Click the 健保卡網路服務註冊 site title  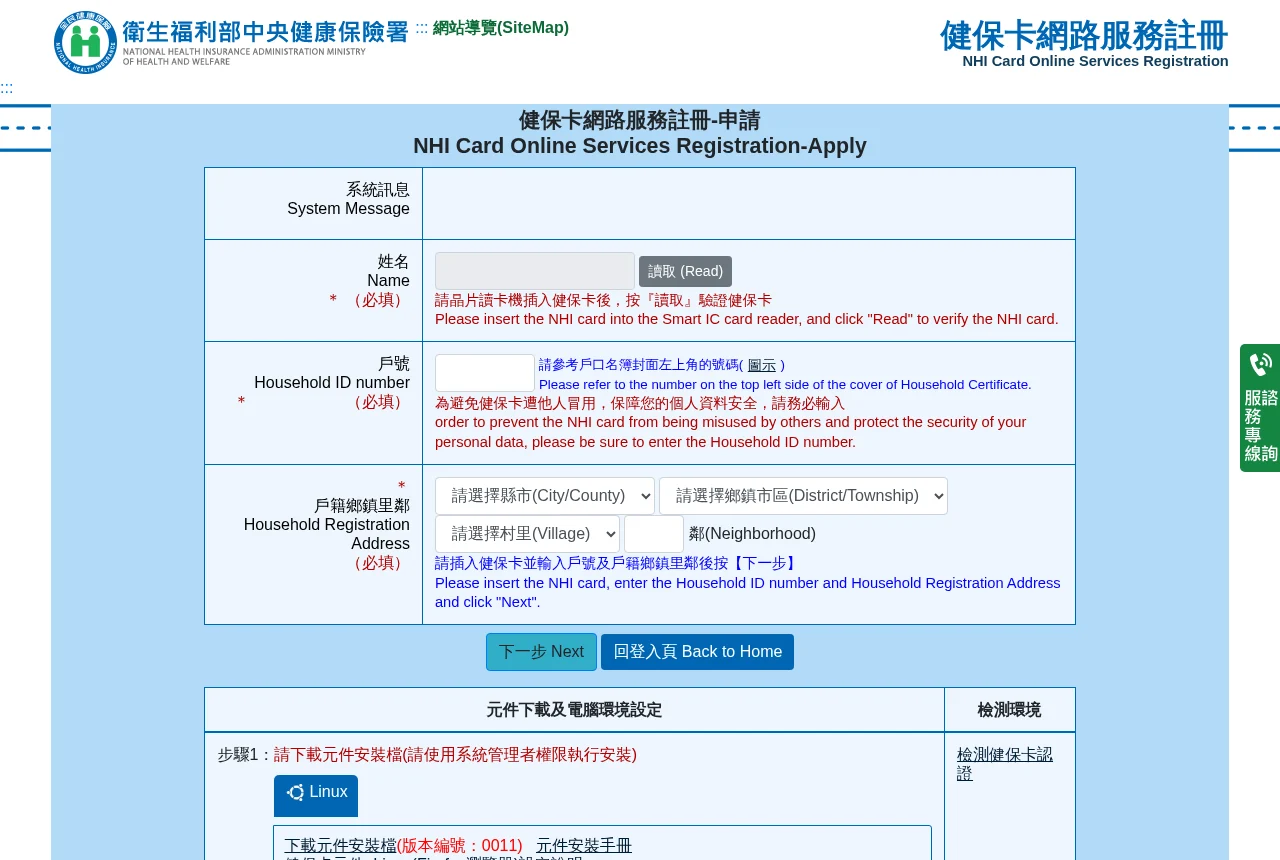[1084, 36]
